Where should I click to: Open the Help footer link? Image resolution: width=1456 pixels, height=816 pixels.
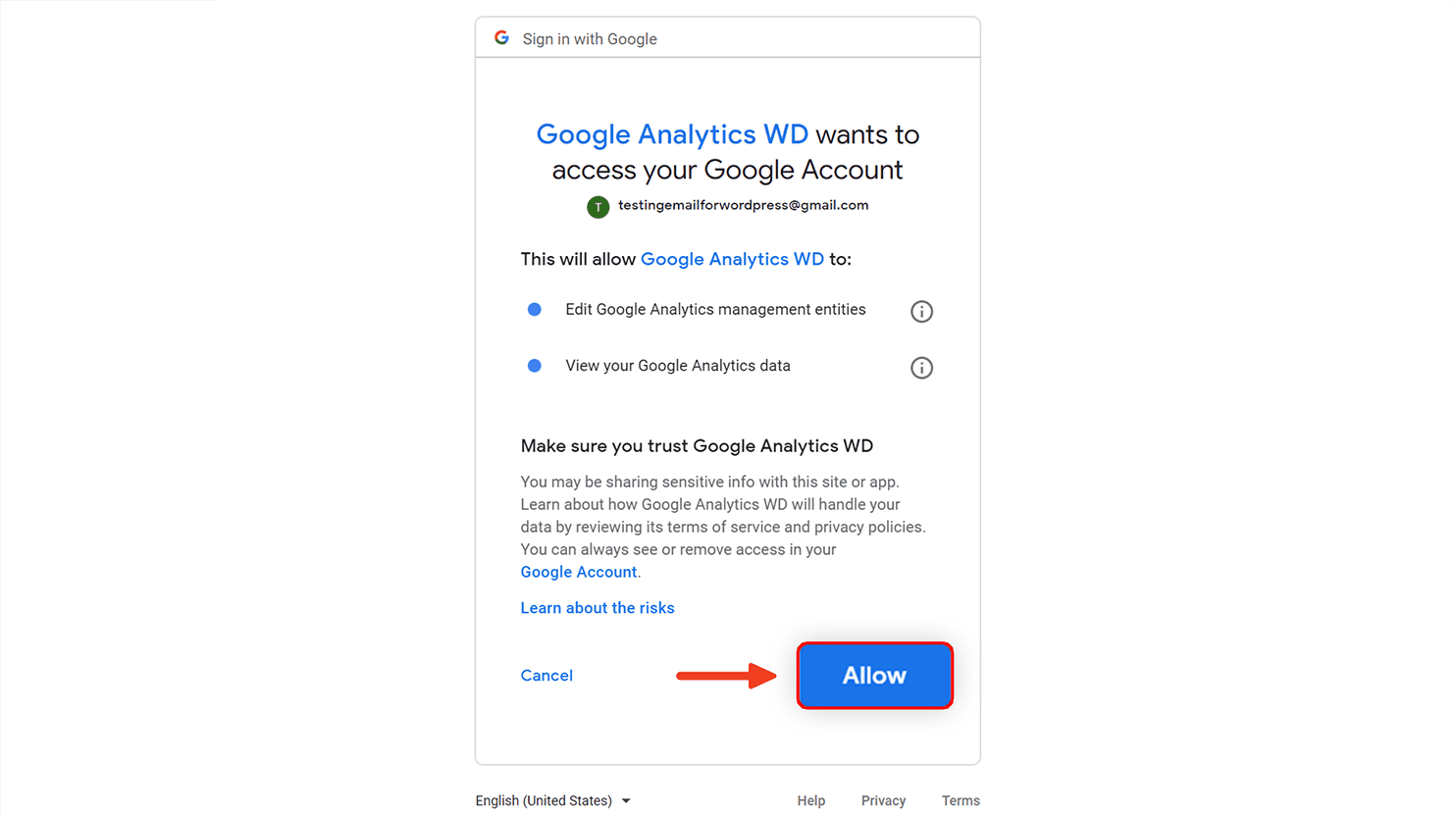pos(811,801)
